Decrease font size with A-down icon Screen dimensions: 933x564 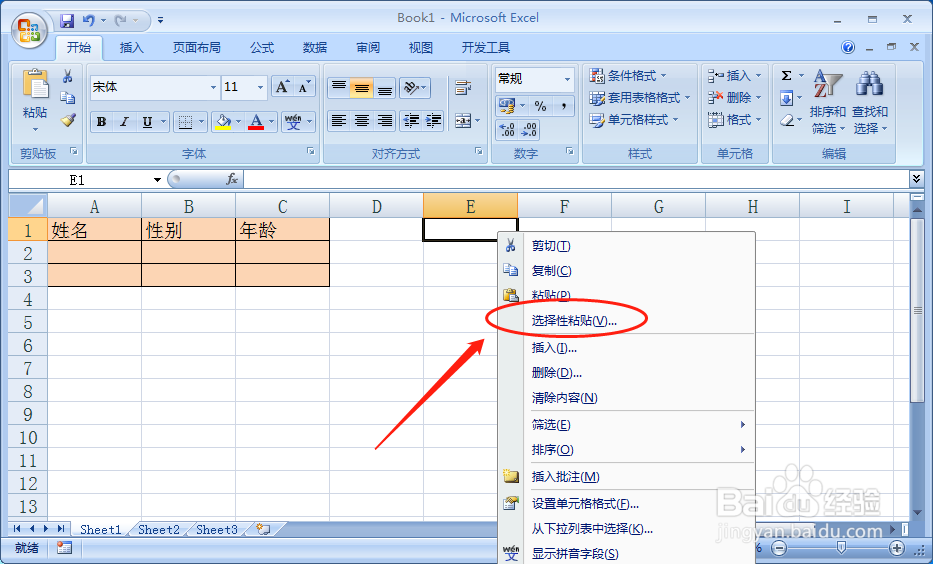coord(304,87)
